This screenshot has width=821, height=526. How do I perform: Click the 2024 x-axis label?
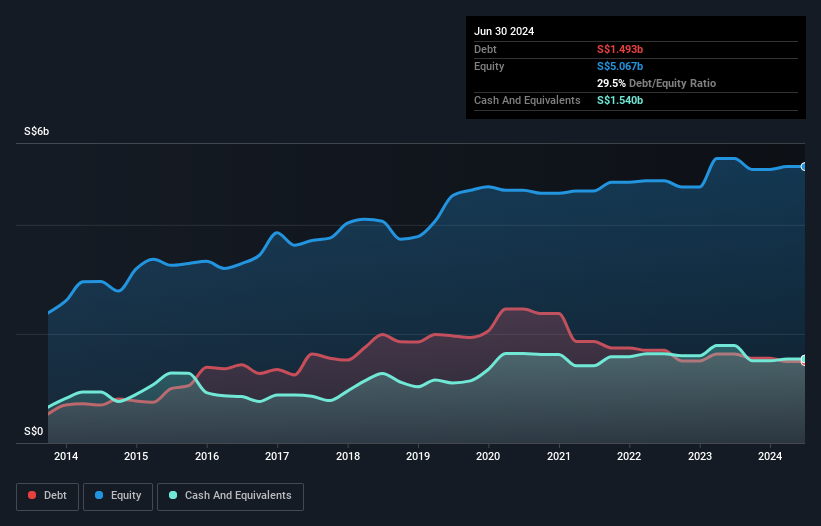pyautogui.click(x=770, y=456)
